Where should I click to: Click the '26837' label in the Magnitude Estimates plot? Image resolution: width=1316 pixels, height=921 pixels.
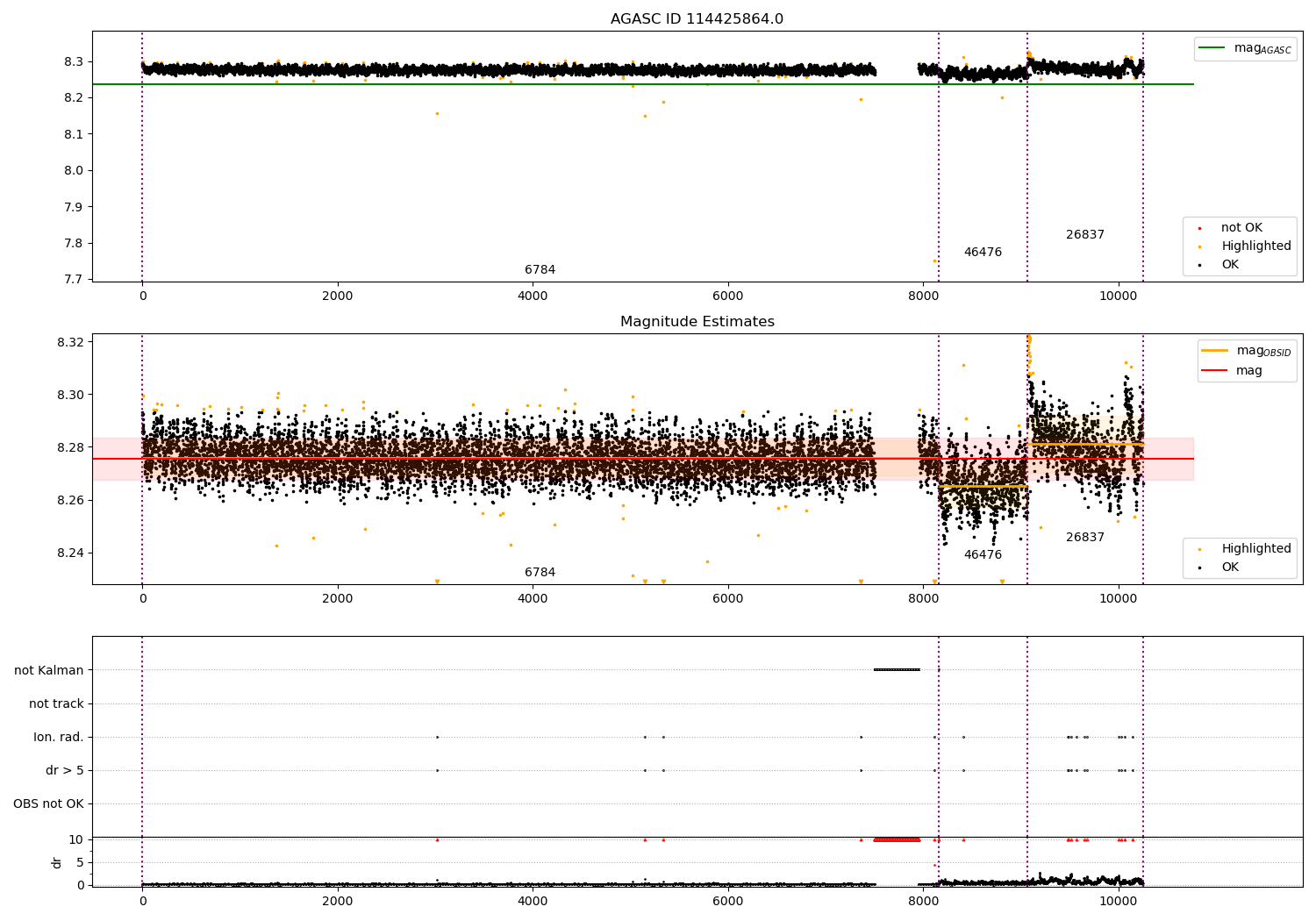1085,538
